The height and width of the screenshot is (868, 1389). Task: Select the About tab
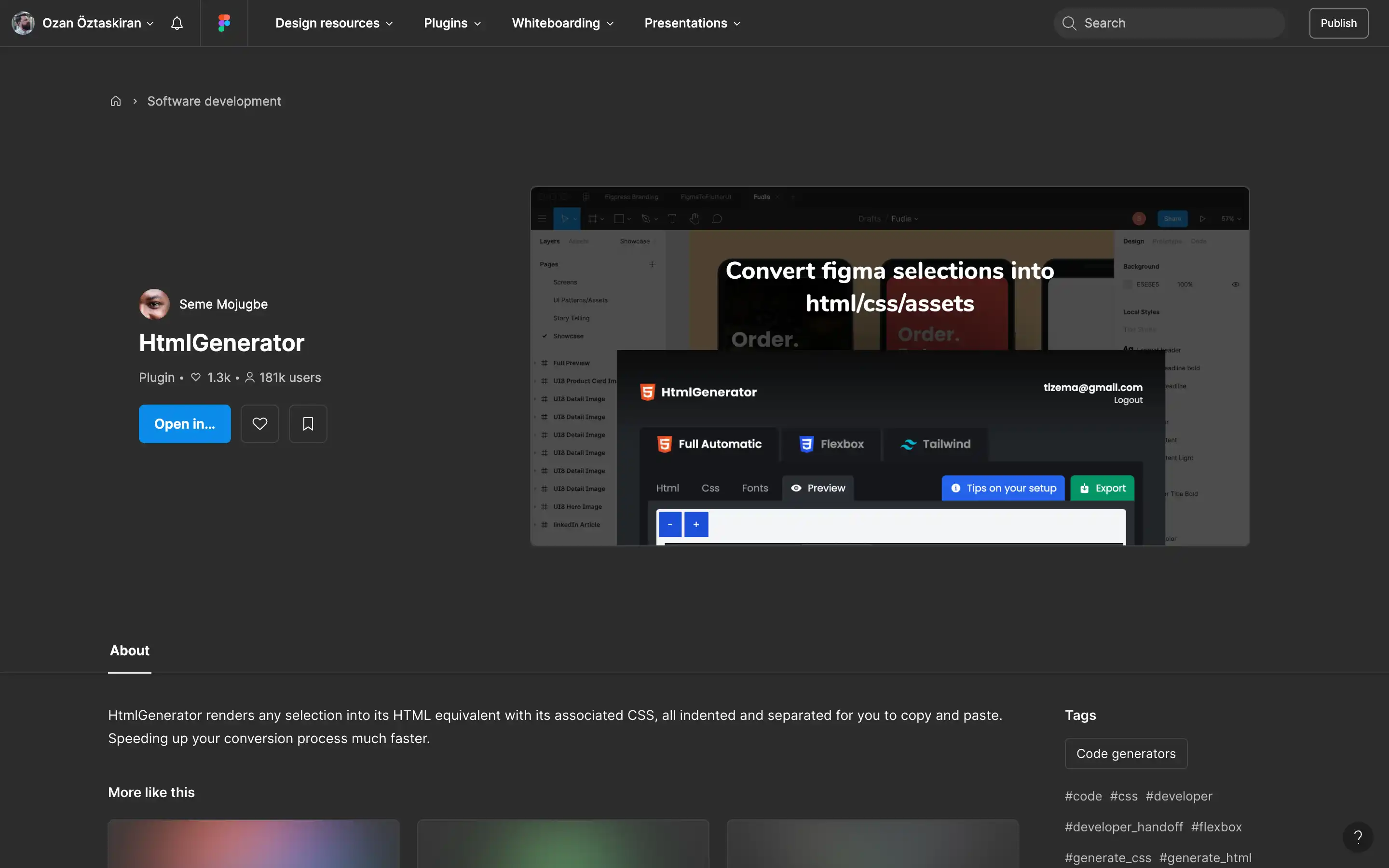click(130, 651)
